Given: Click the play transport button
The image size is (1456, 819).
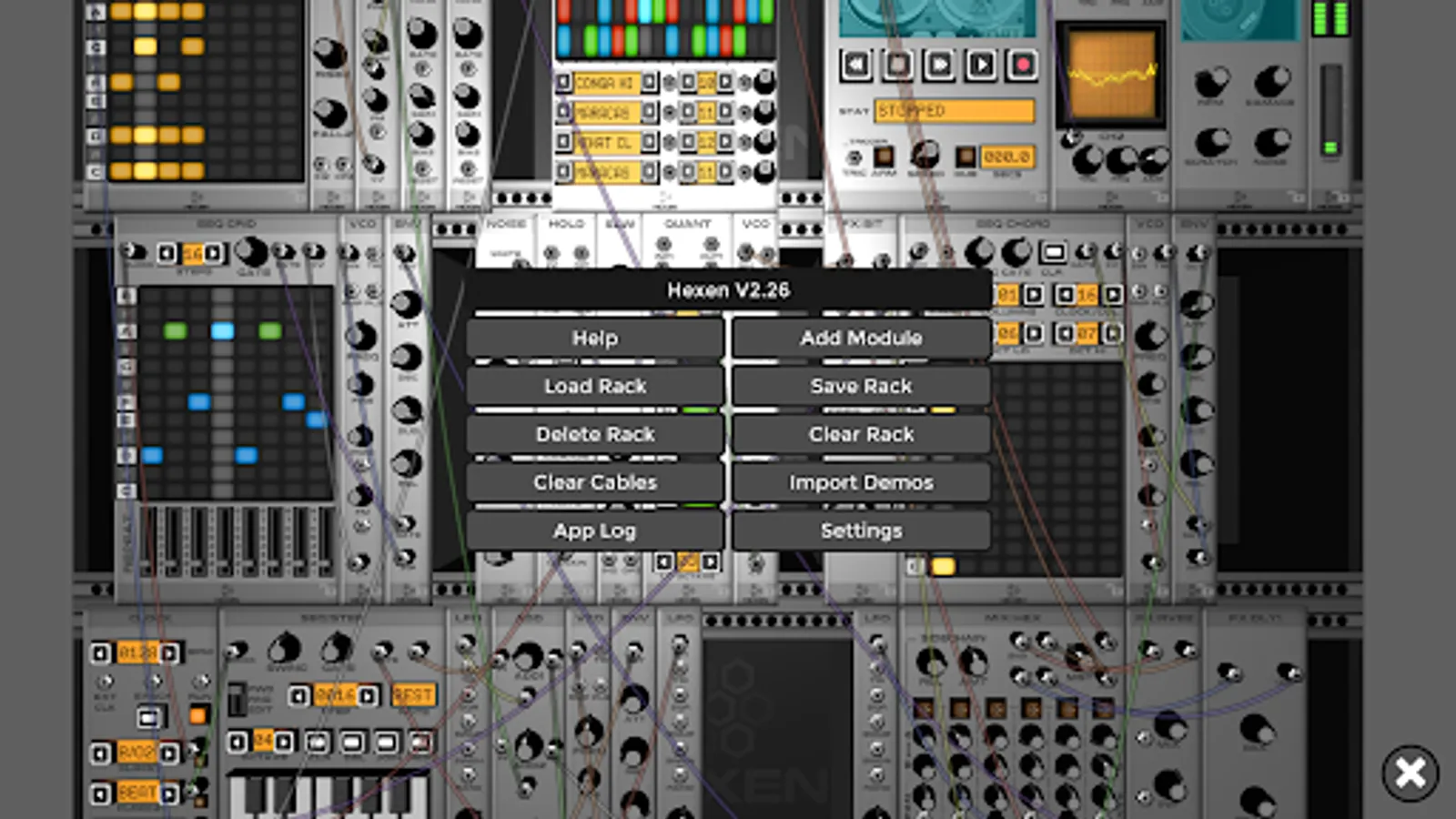Looking at the screenshot, I should pos(981,65).
